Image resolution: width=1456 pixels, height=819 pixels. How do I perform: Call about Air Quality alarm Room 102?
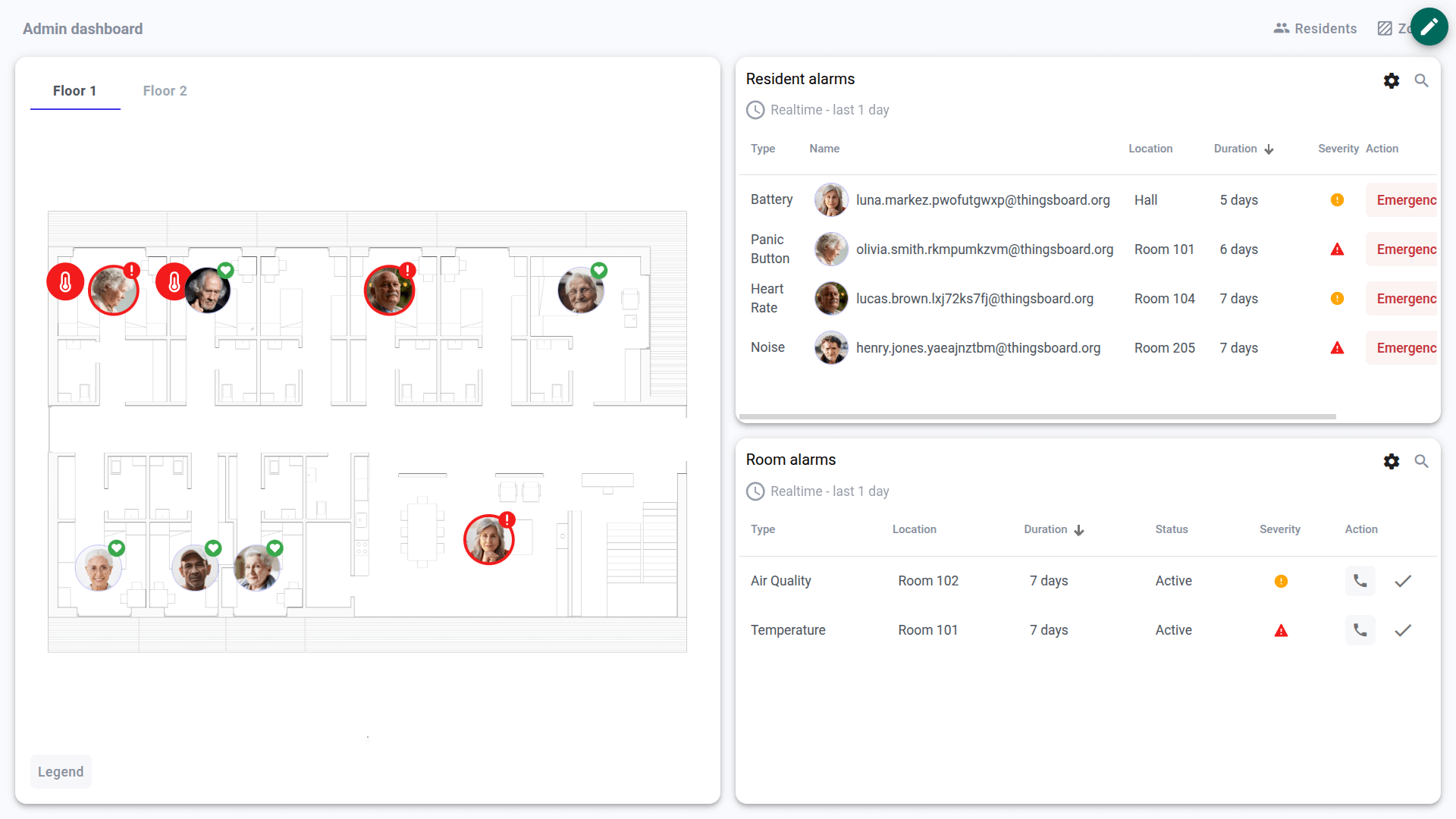click(1360, 581)
